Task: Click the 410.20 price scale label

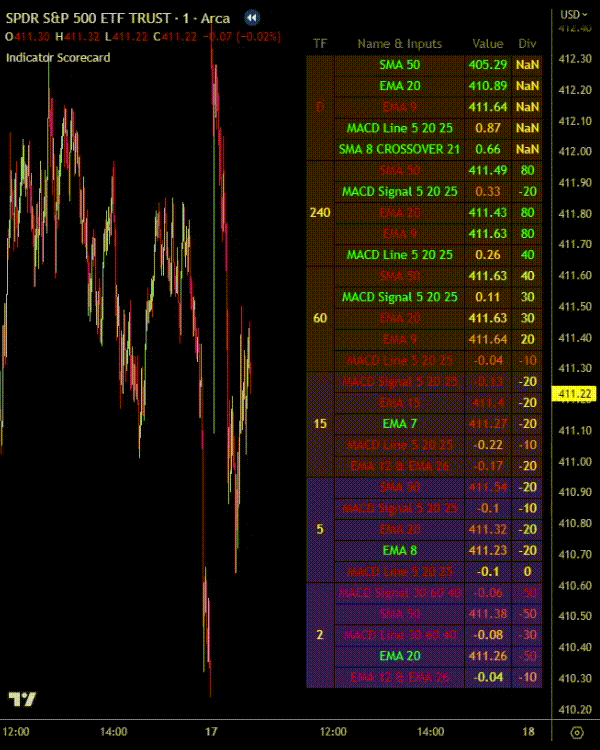Action: (575, 709)
